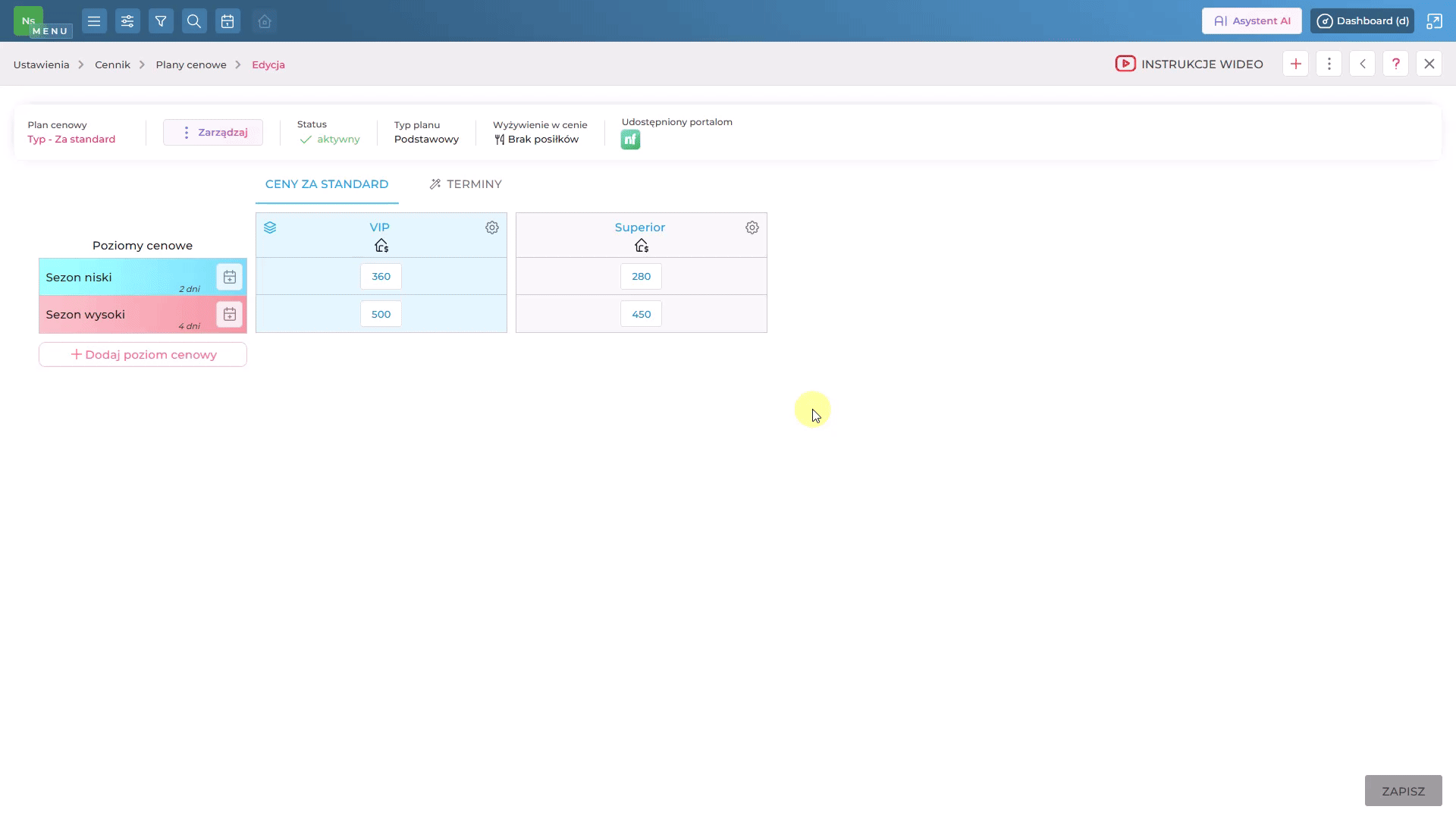Click the house price icon under VIP
Viewport: 1456px width, 819px height.
381,246
